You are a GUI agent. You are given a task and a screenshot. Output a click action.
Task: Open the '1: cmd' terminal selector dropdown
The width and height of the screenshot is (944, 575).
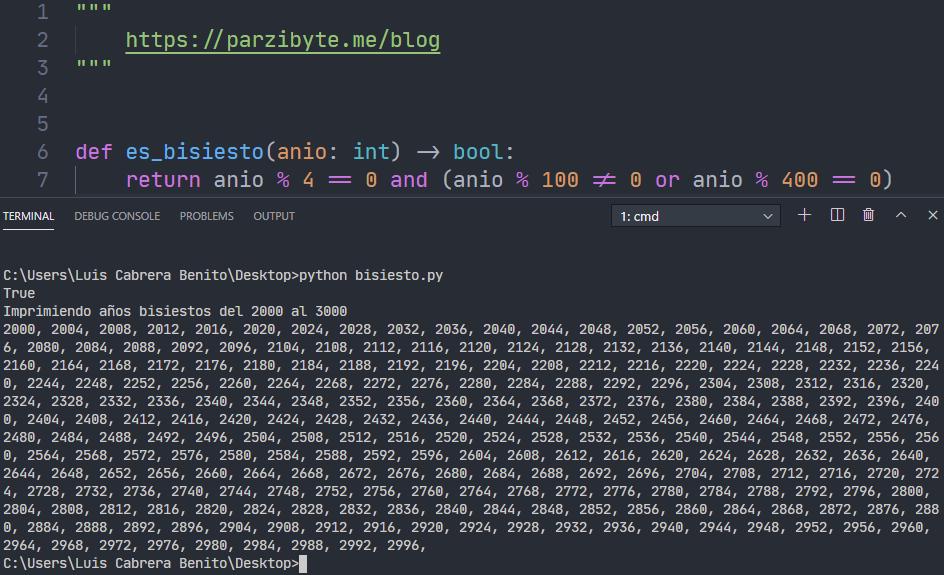tap(696, 216)
